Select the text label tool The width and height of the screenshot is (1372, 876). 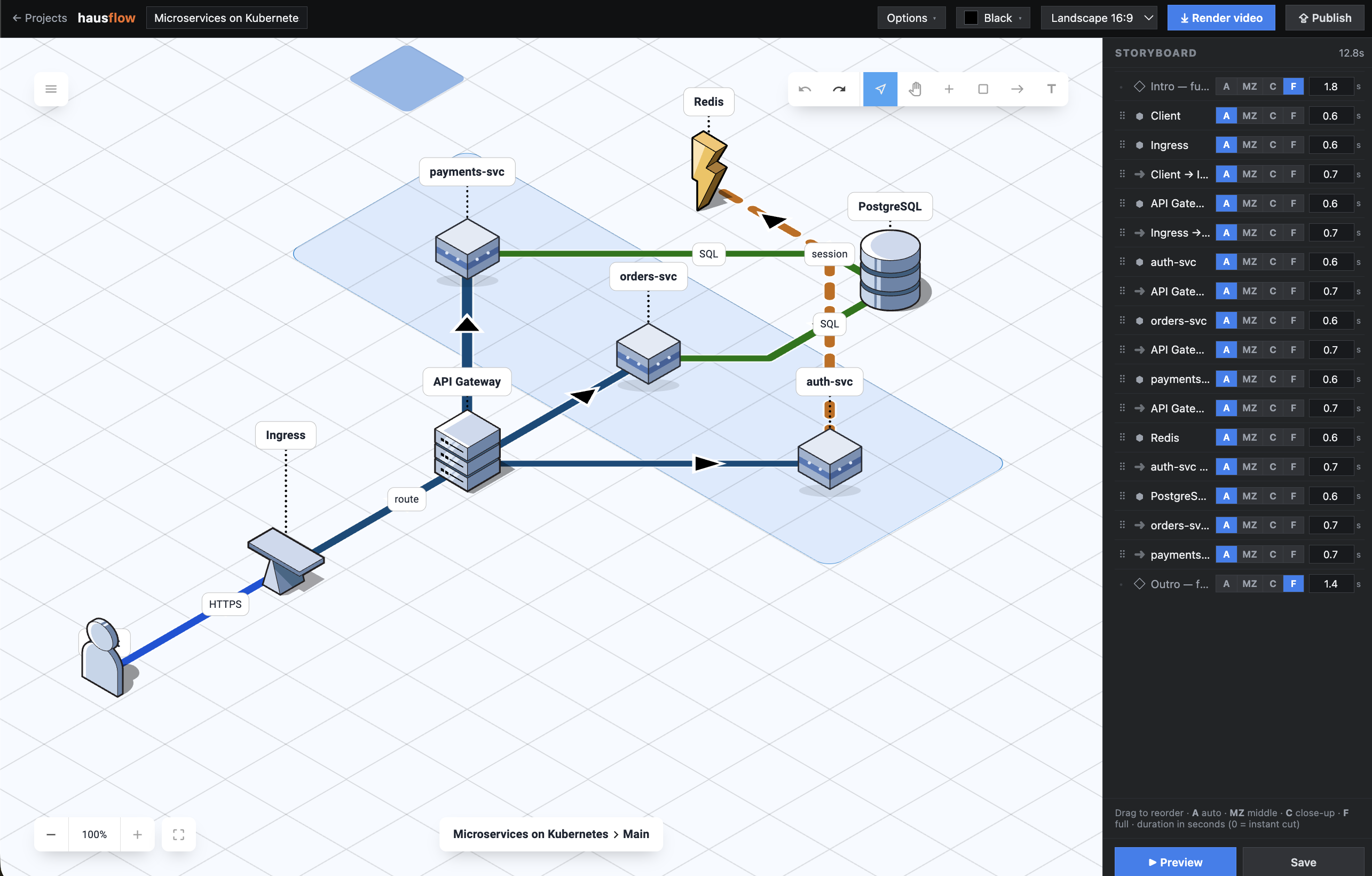[x=1051, y=89]
